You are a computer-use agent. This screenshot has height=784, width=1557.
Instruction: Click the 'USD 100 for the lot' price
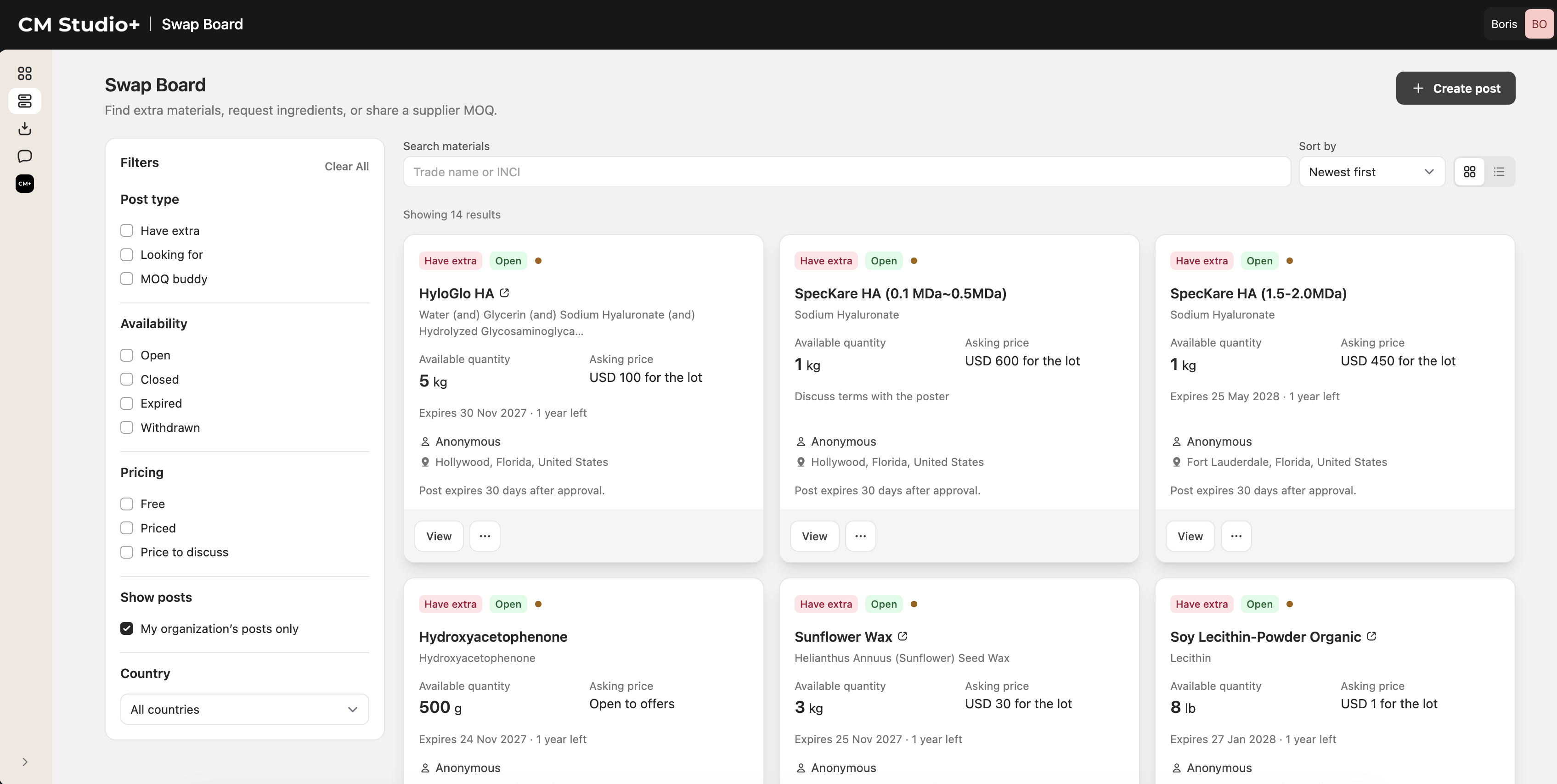tap(645, 377)
